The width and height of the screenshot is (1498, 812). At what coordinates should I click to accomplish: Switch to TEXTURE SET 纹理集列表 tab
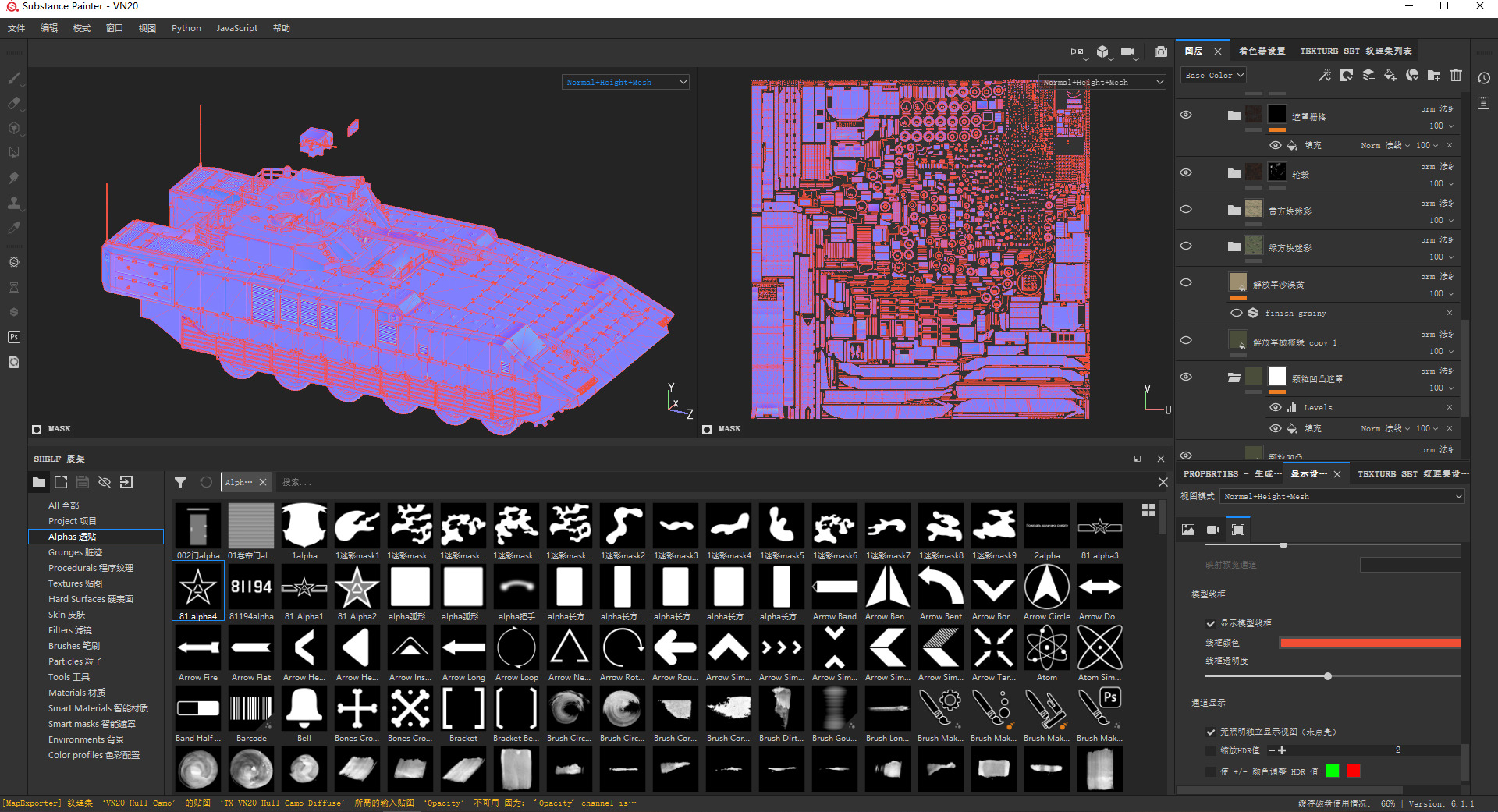click(x=1355, y=51)
